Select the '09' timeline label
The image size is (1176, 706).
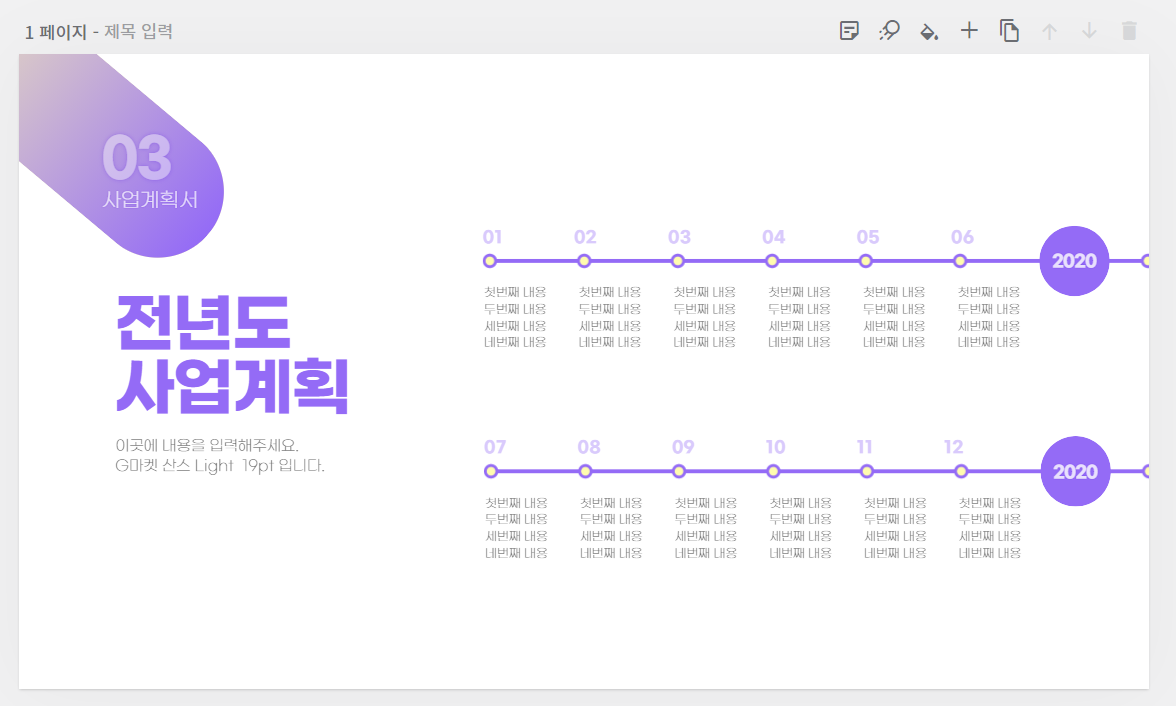pyautogui.click(x=683, y=447)
